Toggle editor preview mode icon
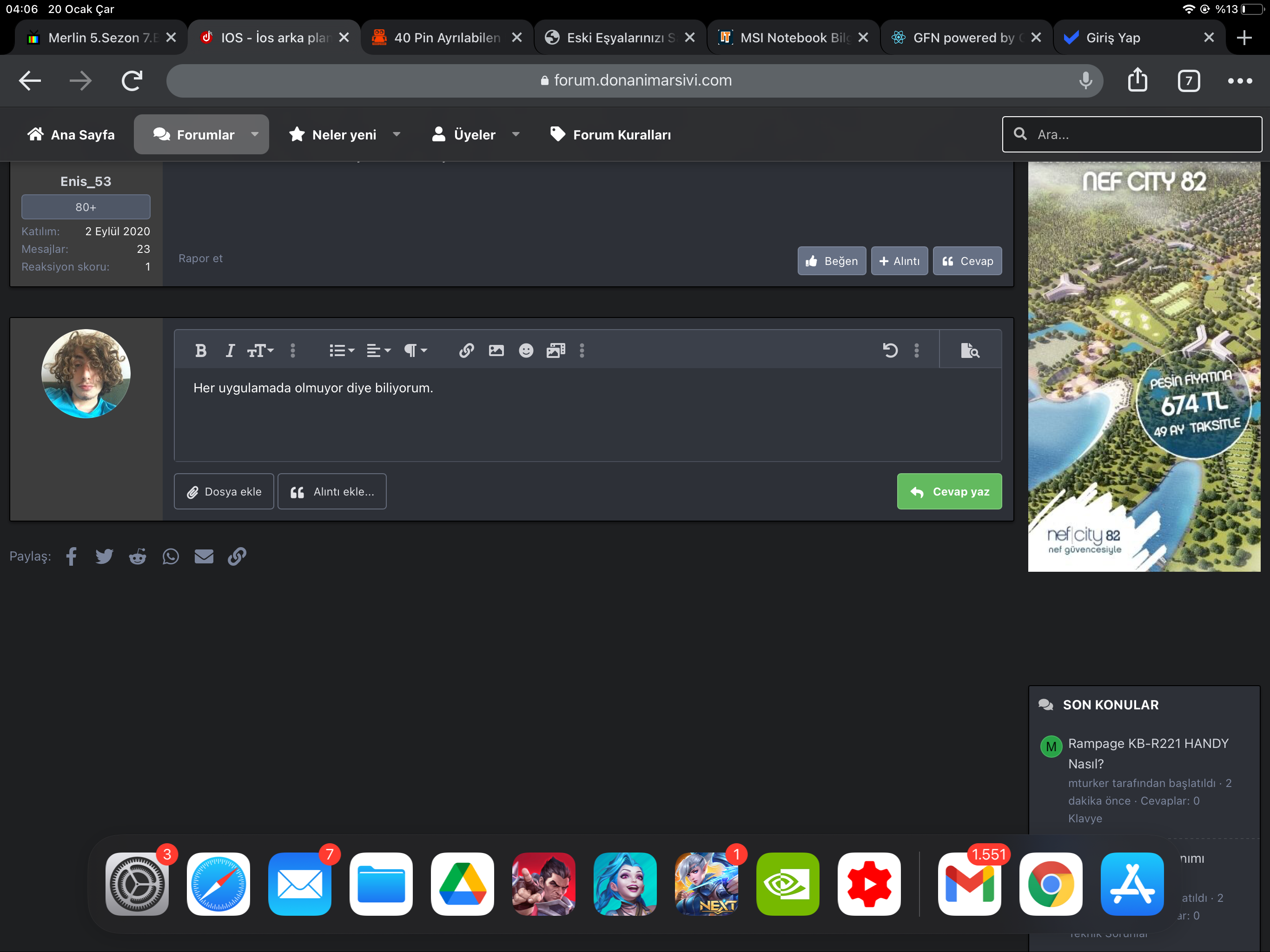This screenshot has height=952, width=1270. click(x=969, y=350)
